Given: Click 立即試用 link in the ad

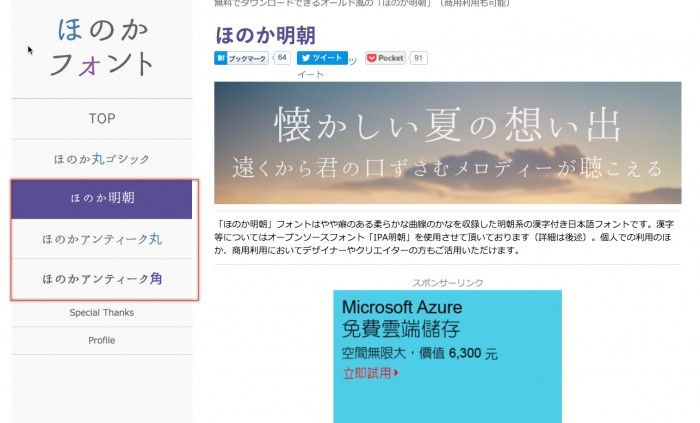Looking at the screenshot, I should pyautogui.click(x=370, y=373).
